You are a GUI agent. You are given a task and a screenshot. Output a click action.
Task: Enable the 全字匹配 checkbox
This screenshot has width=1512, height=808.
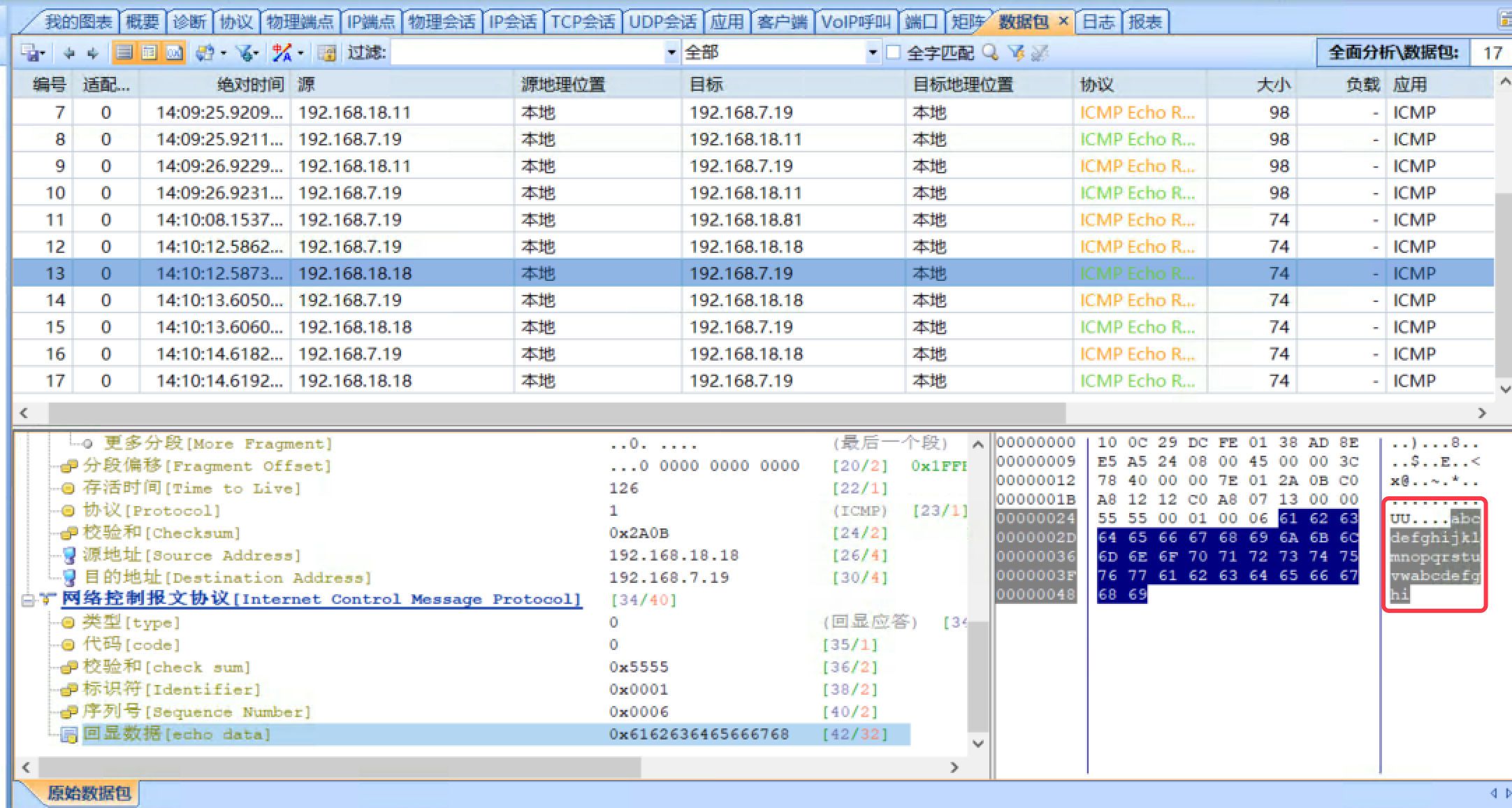pyautogui.click(x=894, y=53)
